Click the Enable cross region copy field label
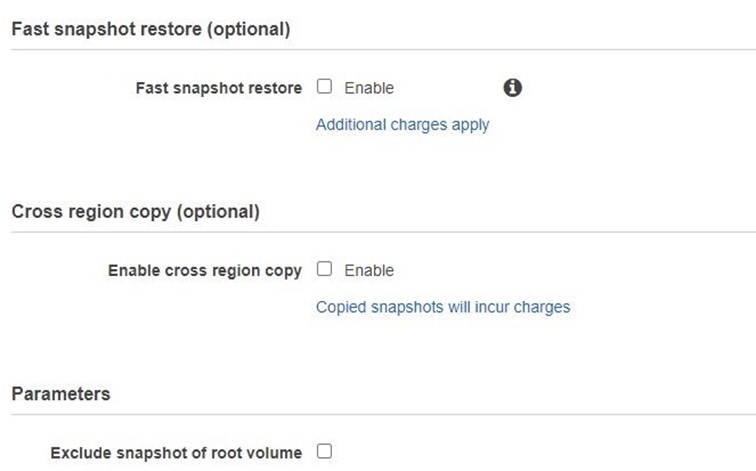 (204, 270)
